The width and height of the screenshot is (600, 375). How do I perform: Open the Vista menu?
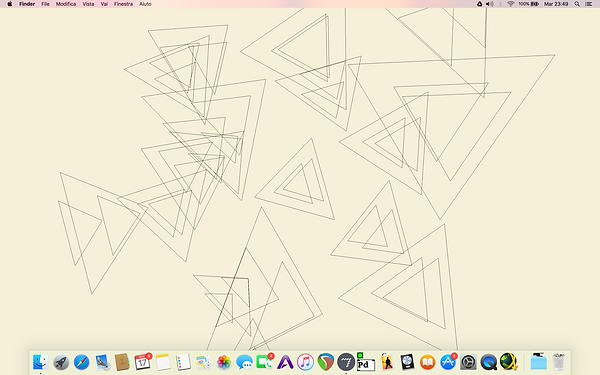point(88,4)
